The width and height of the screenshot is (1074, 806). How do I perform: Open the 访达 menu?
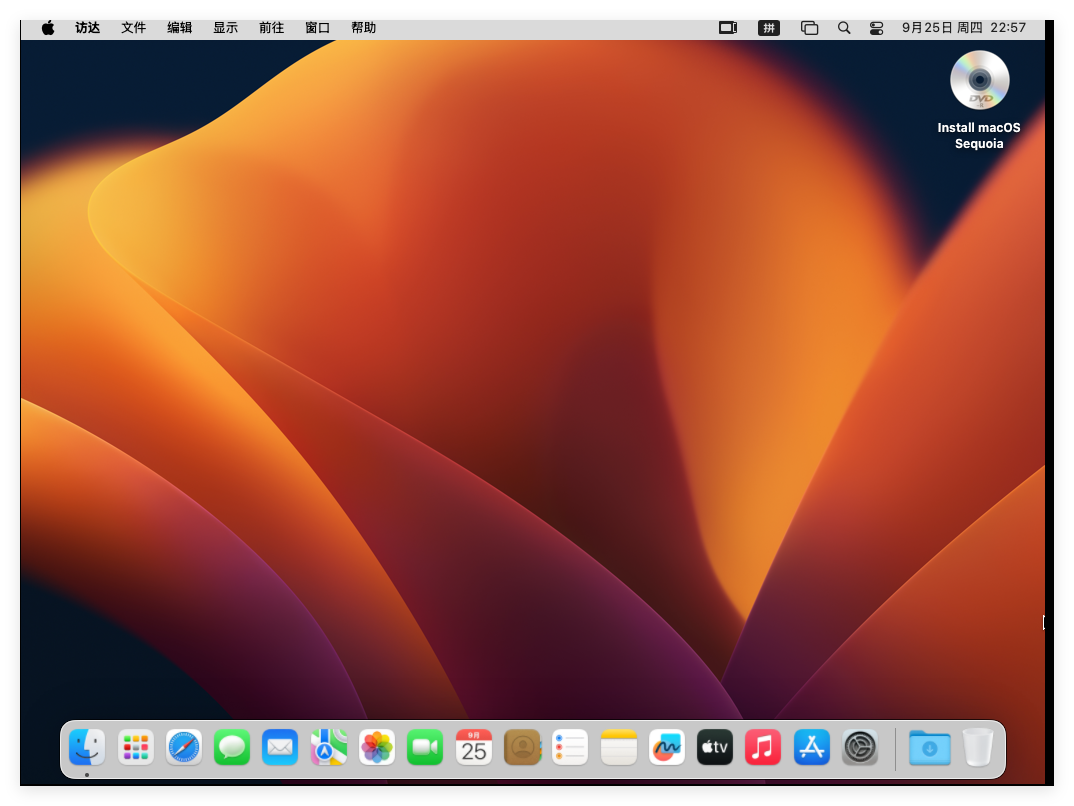[88, 28]
